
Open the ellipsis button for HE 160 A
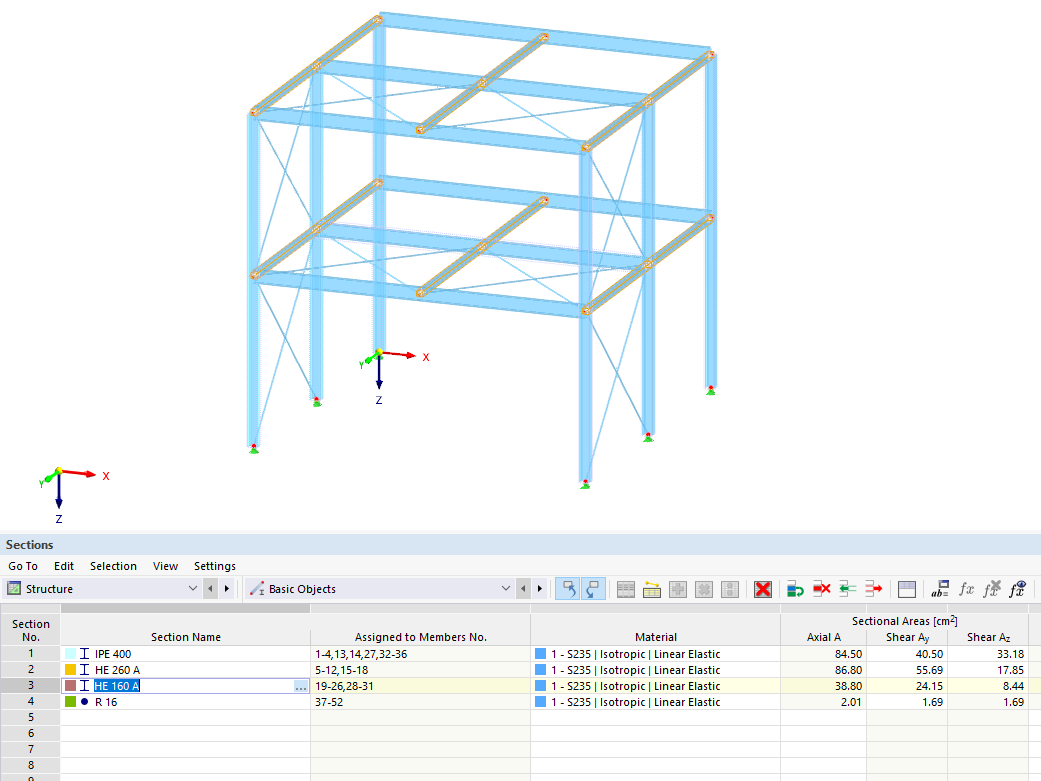[x=300, y=686]
